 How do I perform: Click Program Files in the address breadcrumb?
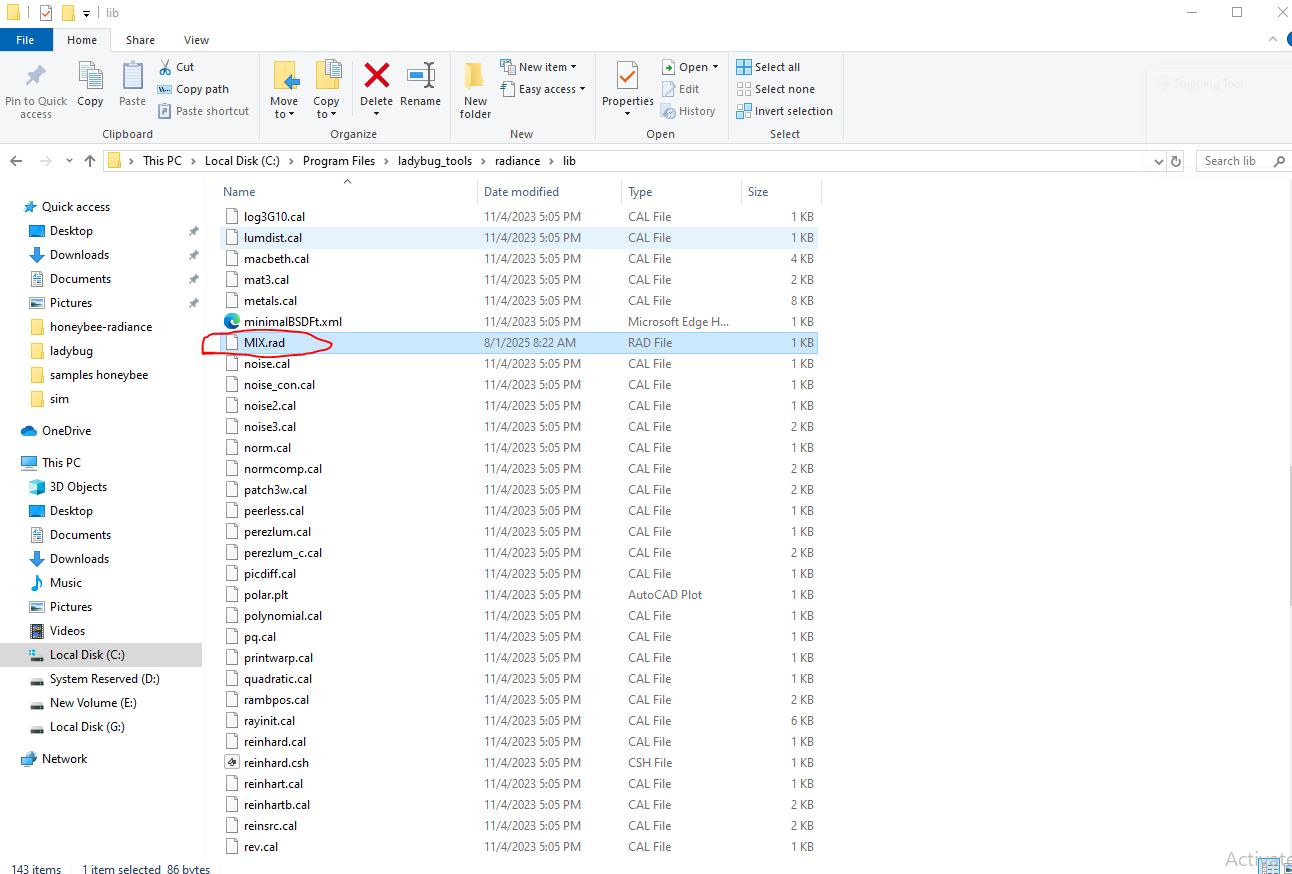[x=339, y=161]
